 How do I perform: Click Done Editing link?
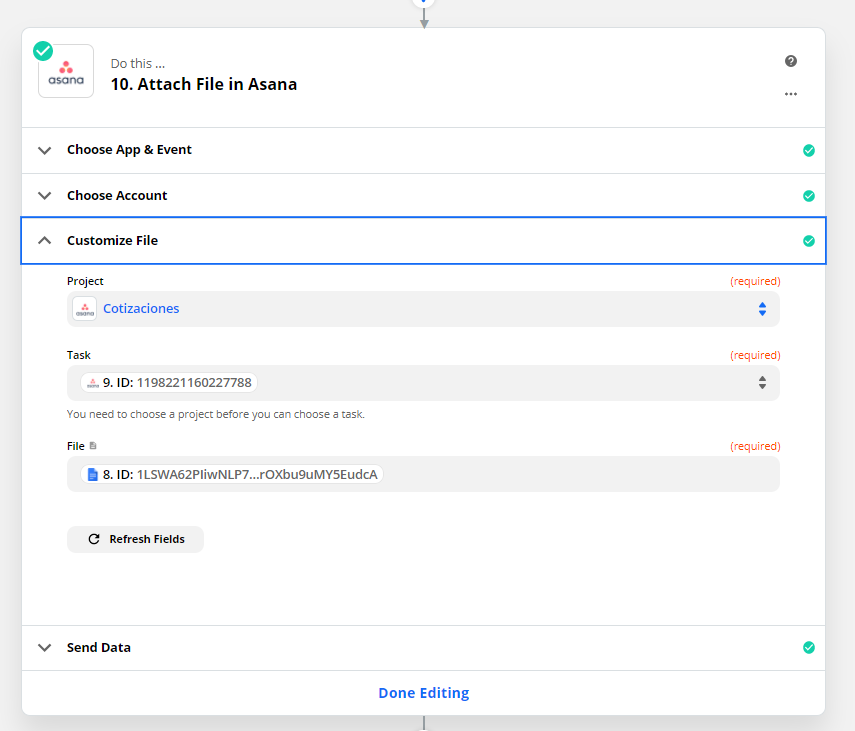[x=424, y=693]
